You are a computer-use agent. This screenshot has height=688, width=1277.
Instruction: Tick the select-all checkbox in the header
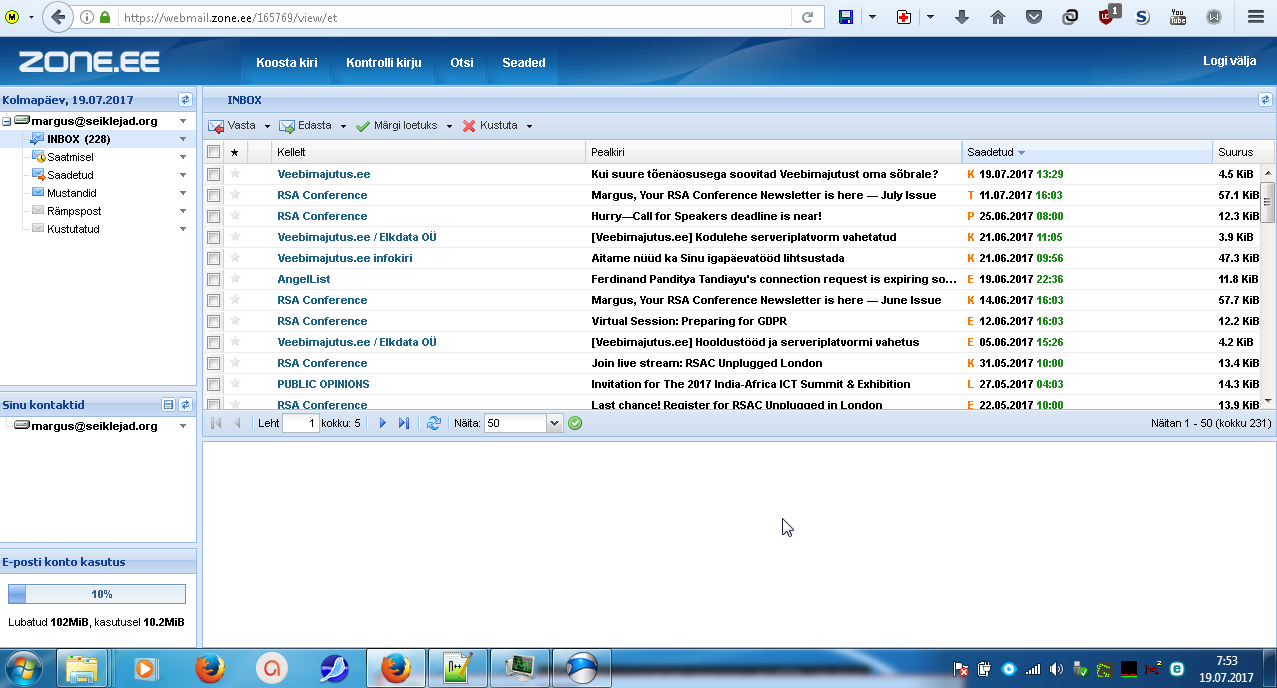point(213,152)
